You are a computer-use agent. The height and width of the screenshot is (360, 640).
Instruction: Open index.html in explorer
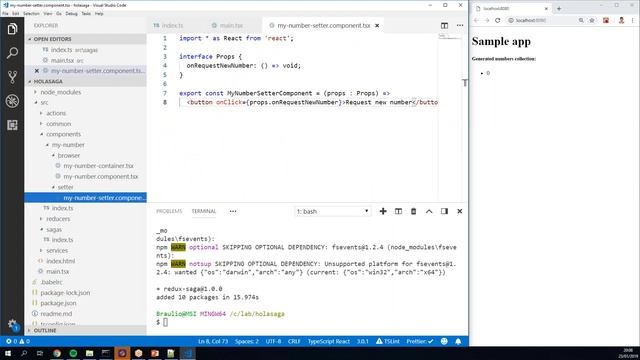point(60,261)
